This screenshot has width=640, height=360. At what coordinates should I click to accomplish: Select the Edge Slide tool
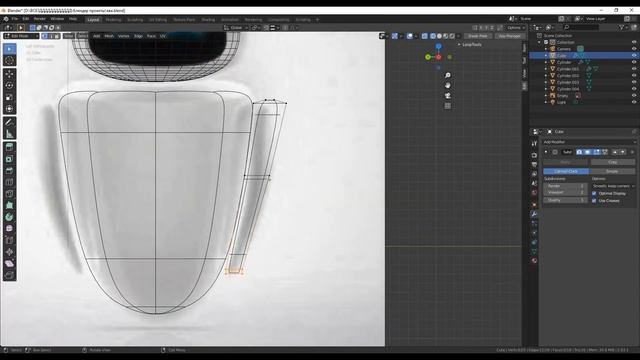point(9,240)
